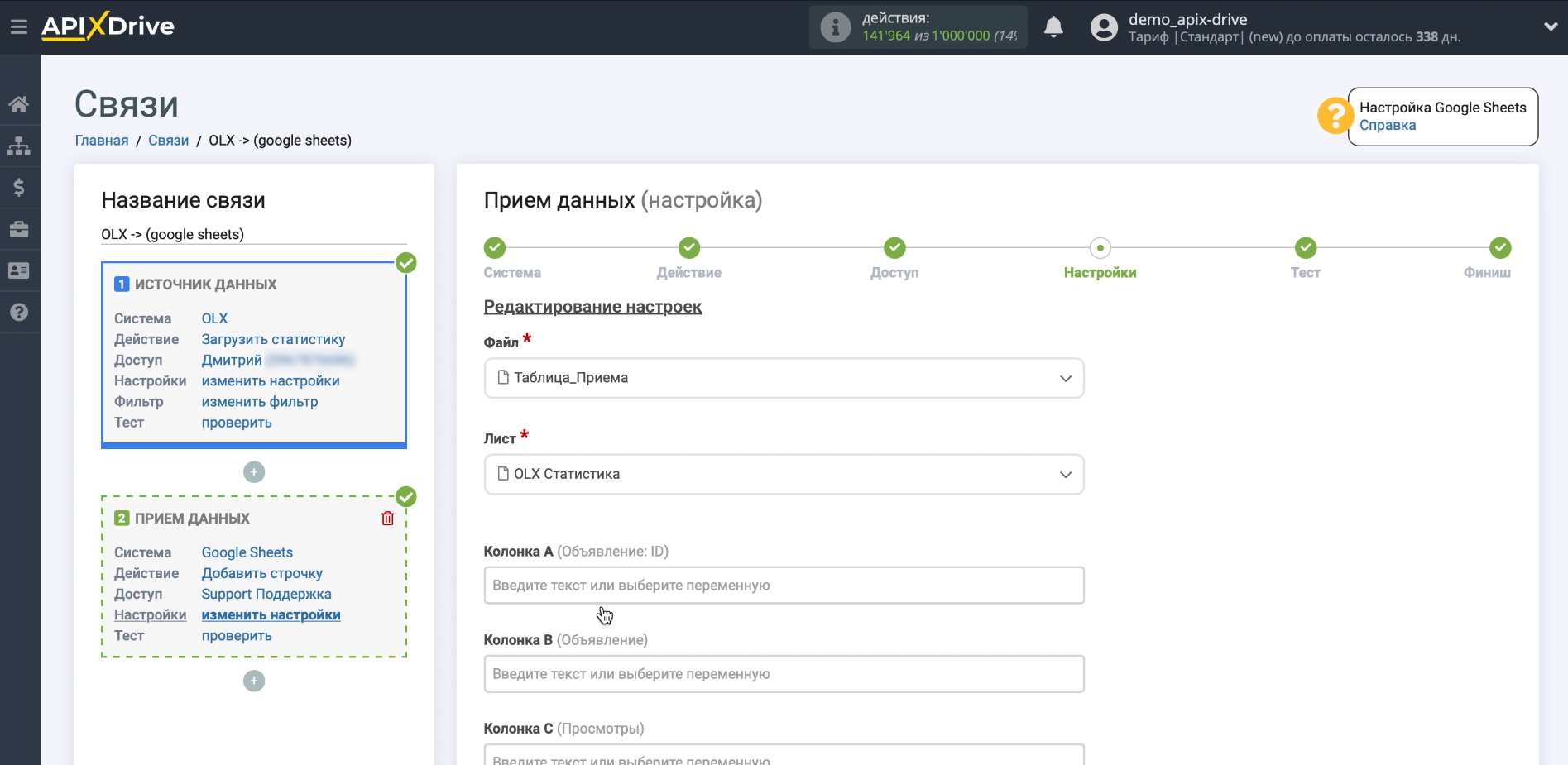This screenshot has height=765, width=1568.
Task: Open source изменить настройки link
Action: tap(271, 380)
